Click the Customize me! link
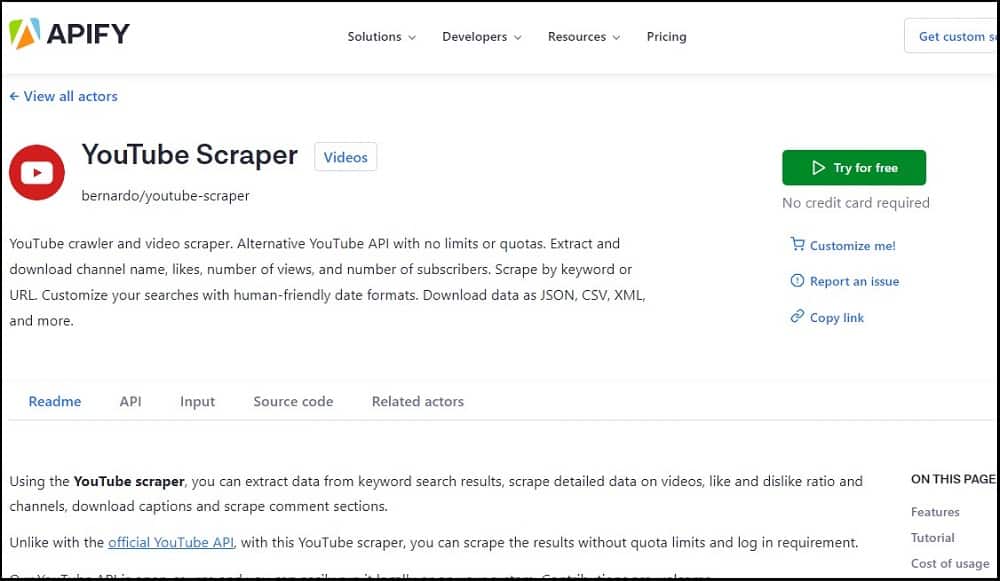This screenshot has width=1000, height=581. coord(852,246)
